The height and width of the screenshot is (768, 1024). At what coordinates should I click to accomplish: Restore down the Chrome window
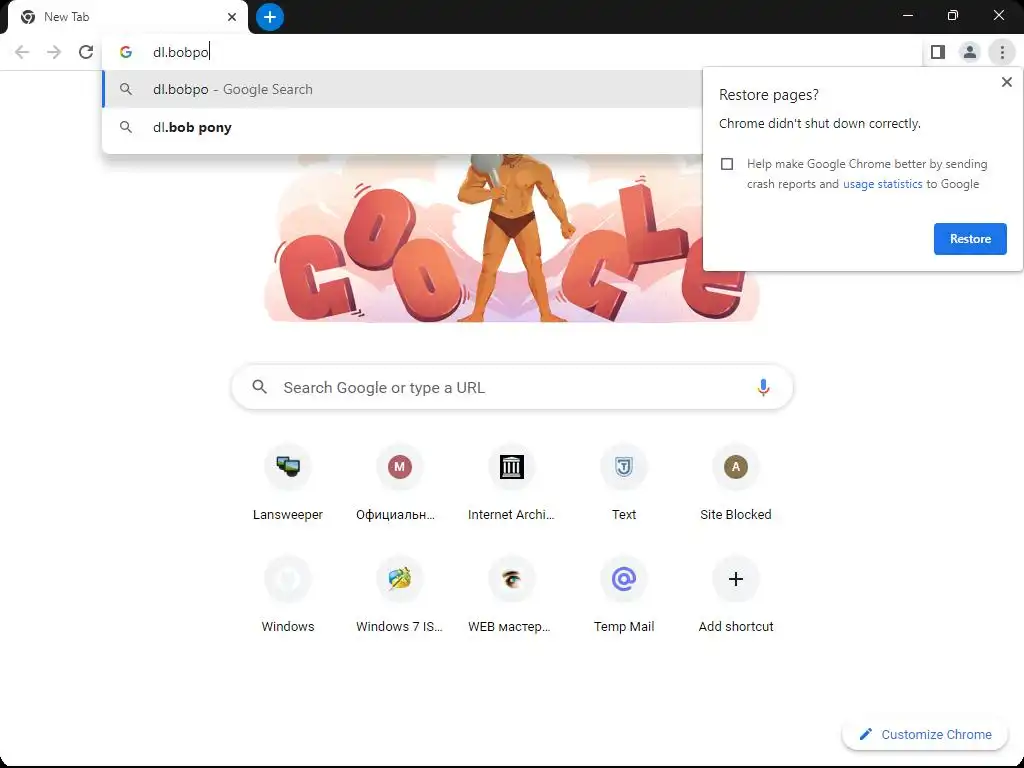[x=953, y=16]
